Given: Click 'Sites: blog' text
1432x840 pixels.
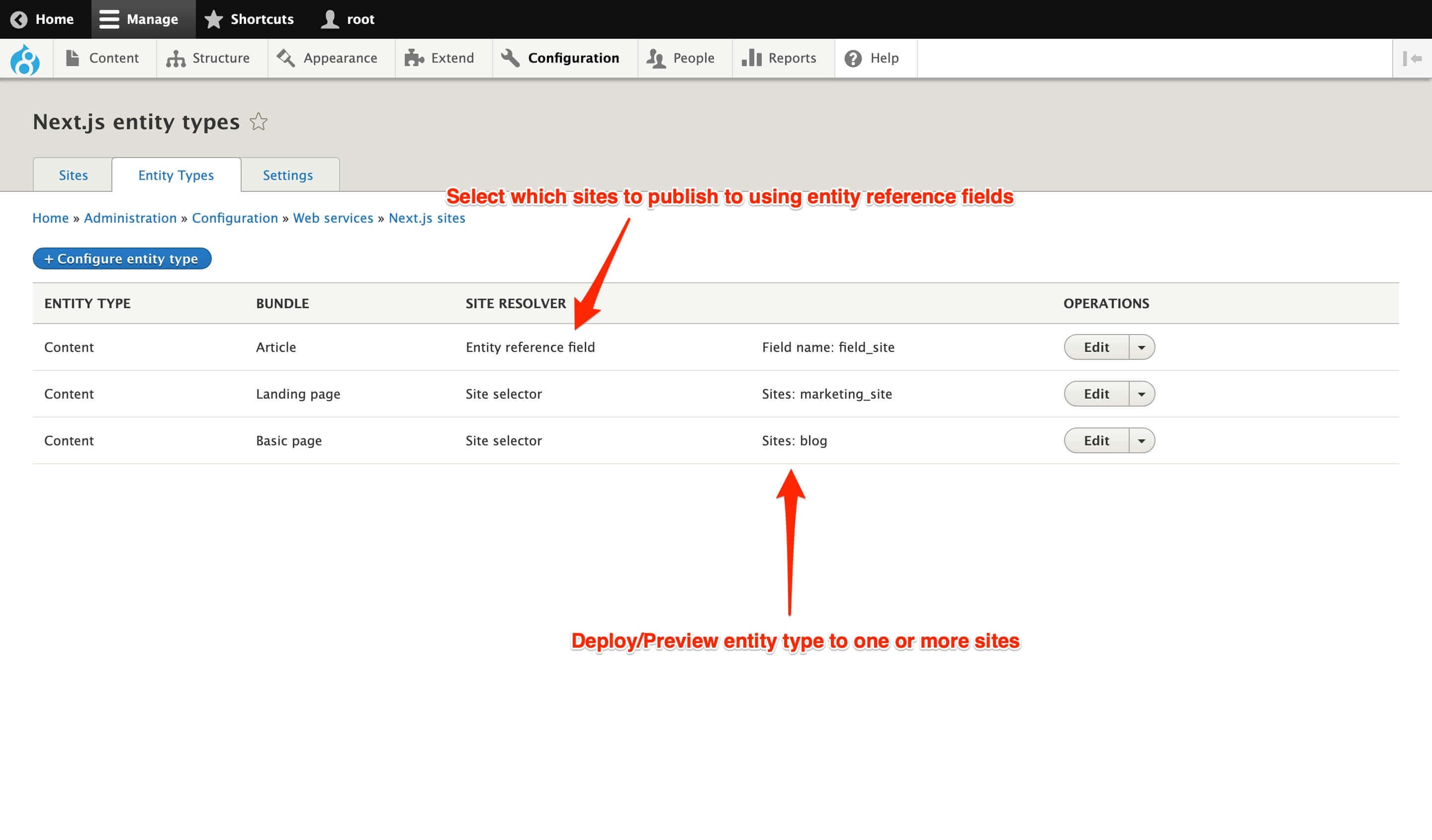Looking at the screenshot, I should pos(795,440).
